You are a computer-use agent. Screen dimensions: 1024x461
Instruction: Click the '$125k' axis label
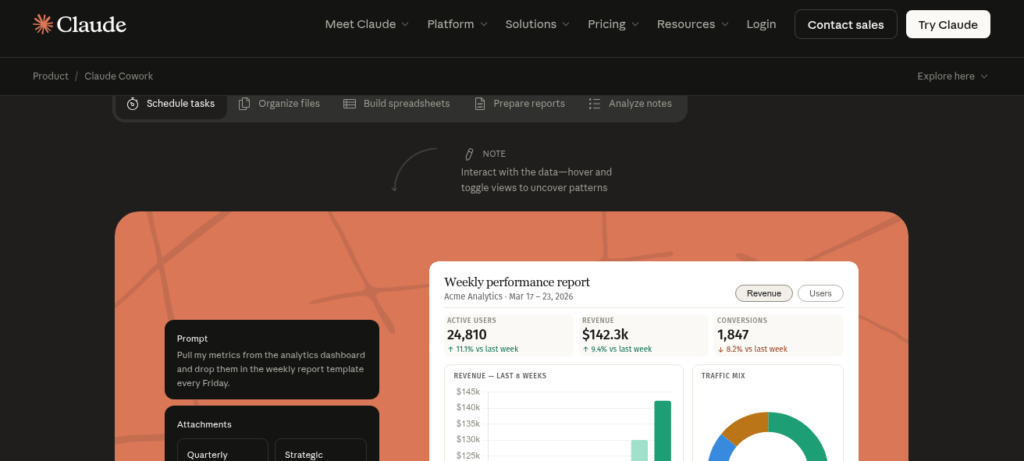[x=468, y=456]
